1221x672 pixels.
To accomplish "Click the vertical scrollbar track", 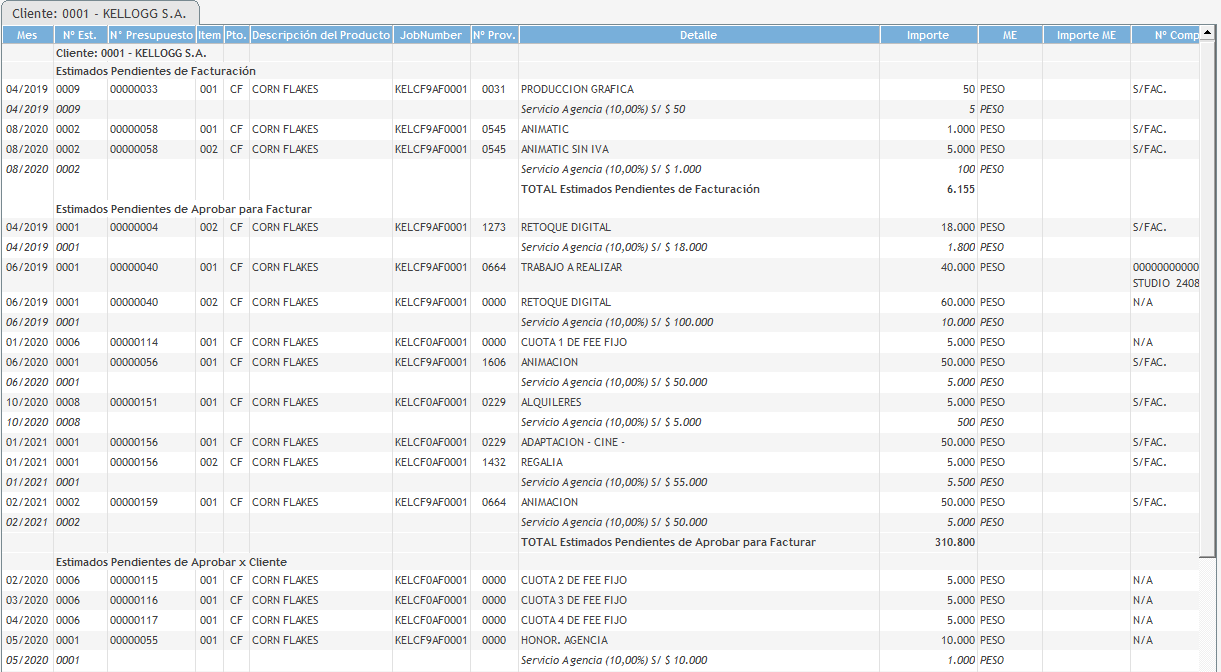I will (1209, 610).
